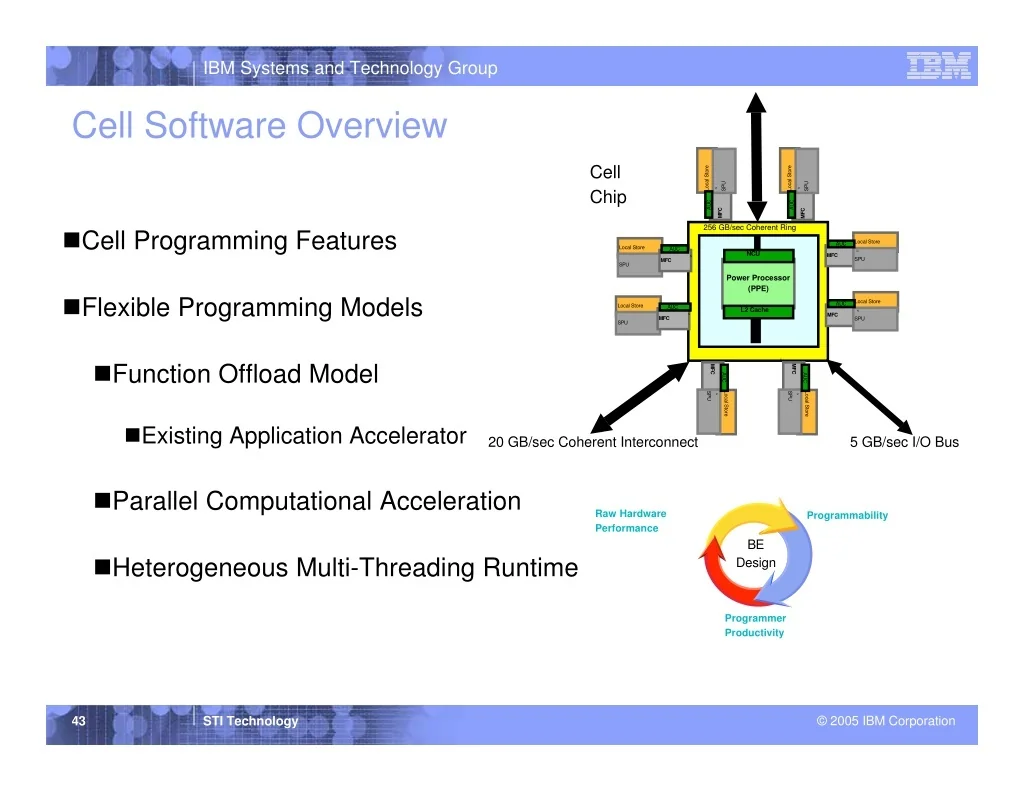Click the STI Technology footer text
Viewport: 1024px width, 791px height.
click(250, 720)
